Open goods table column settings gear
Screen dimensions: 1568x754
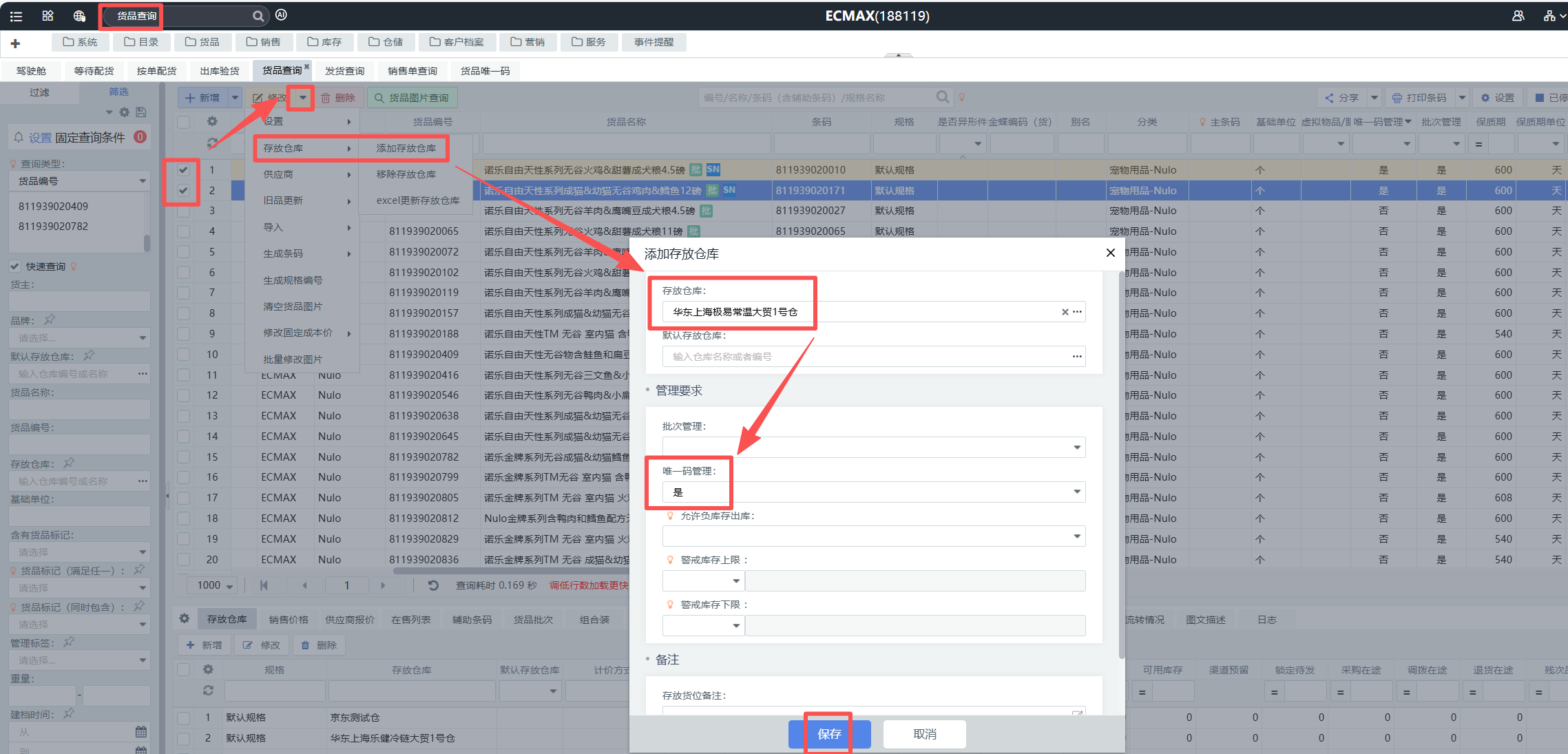212,122
